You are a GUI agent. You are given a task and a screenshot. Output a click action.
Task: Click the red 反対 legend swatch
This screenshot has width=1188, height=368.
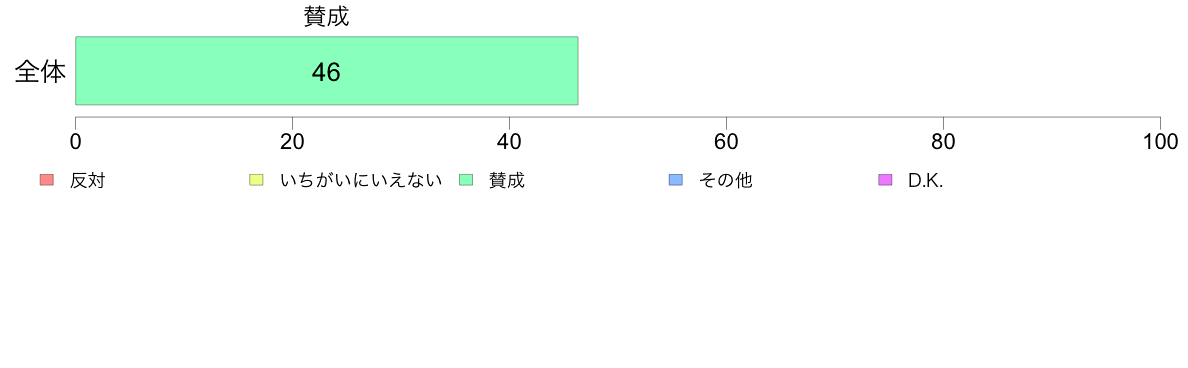pyautogui.click(x=47, y=180)
